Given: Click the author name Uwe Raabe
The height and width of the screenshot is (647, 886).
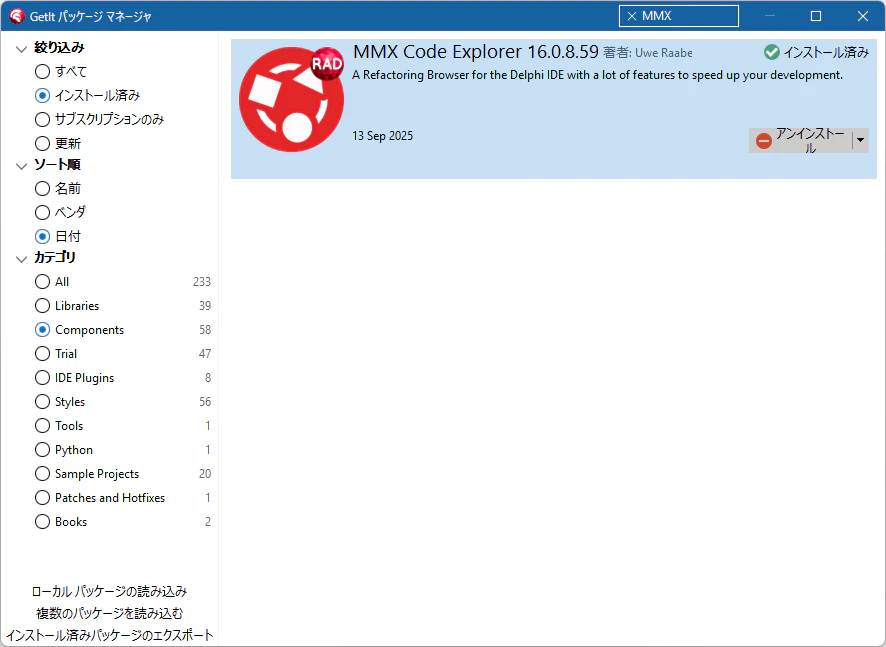Looking at the screenshot, I should coord(664,53).
